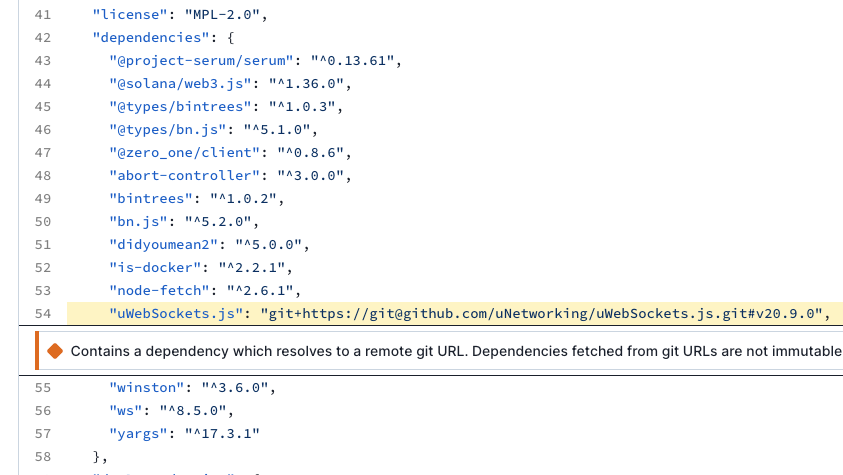Click the "uWebSockets.js" dependency key

pos(176,314)
